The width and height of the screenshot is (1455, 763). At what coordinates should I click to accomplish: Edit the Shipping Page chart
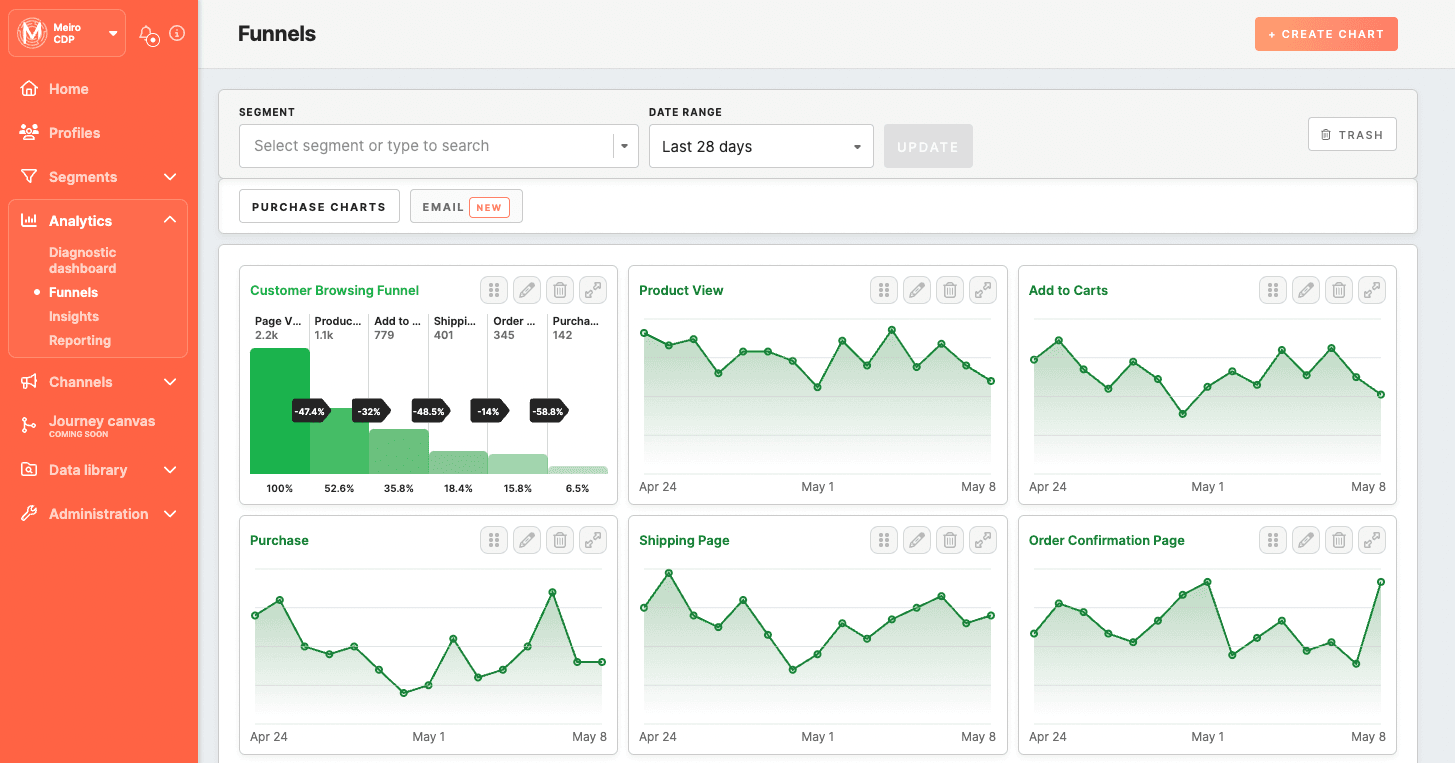click(916, 539)
